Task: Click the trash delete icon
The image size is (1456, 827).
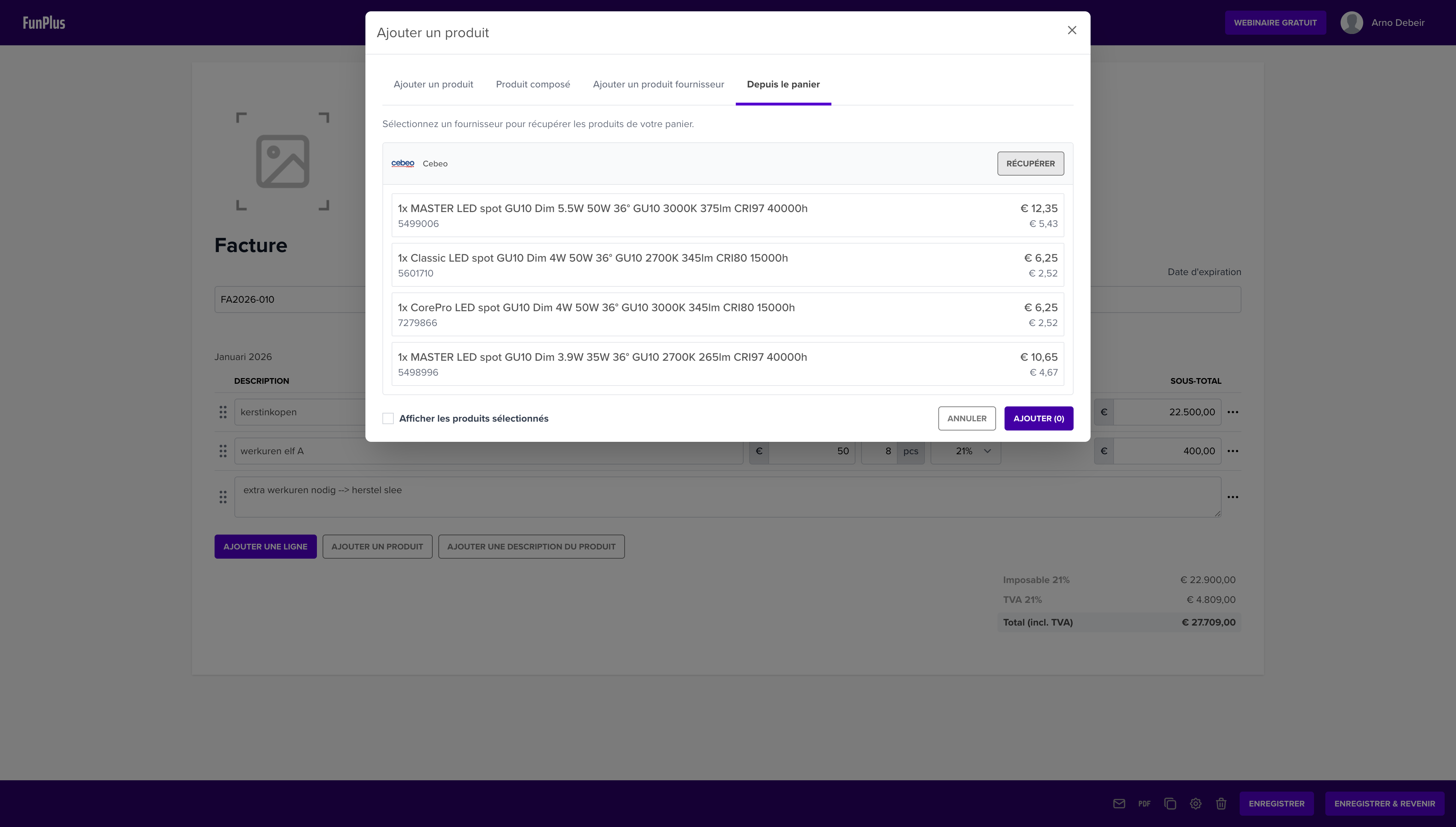Action: (x=1221, y=803)
